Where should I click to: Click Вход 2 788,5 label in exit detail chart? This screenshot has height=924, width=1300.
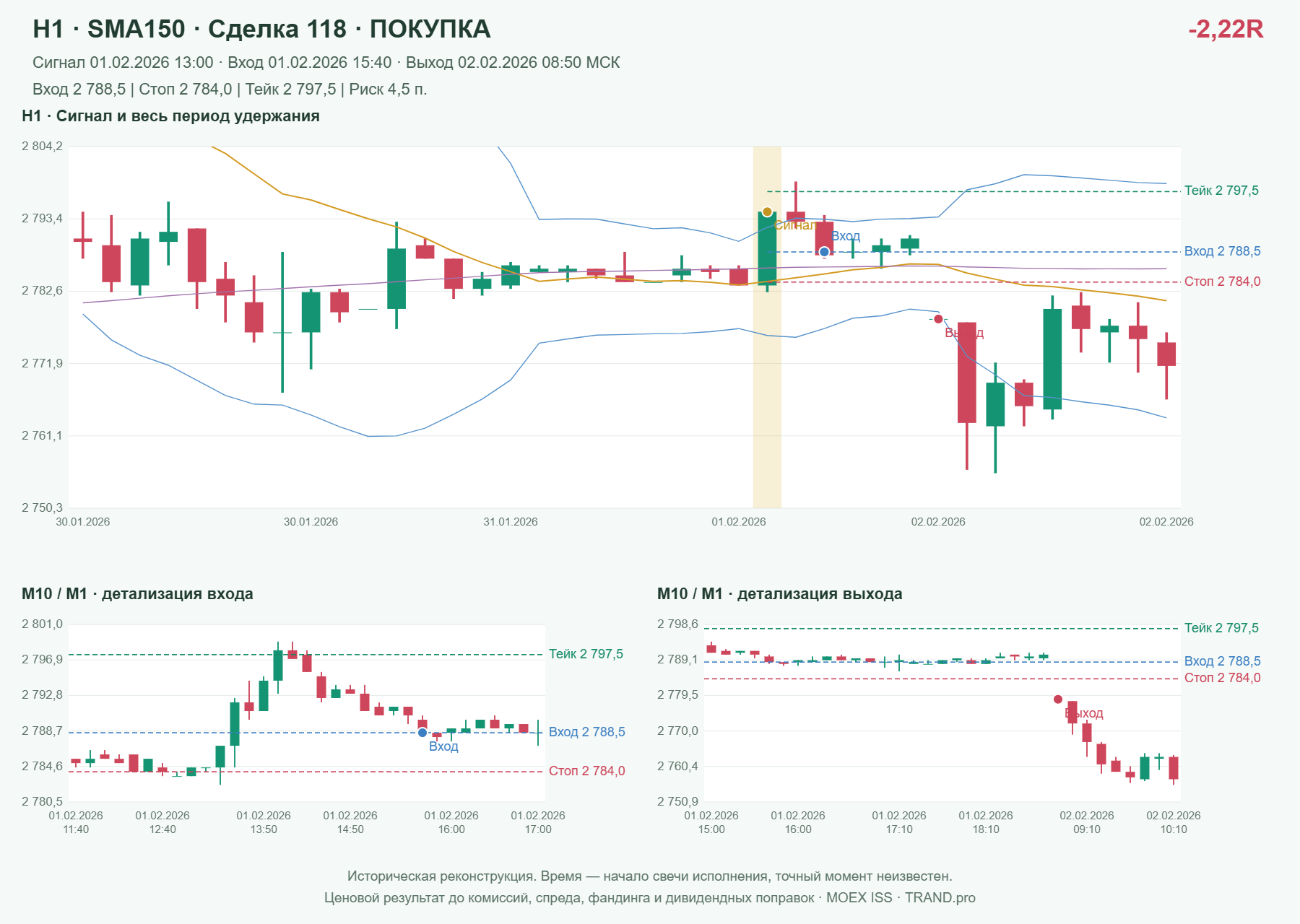click(1223, 661)
